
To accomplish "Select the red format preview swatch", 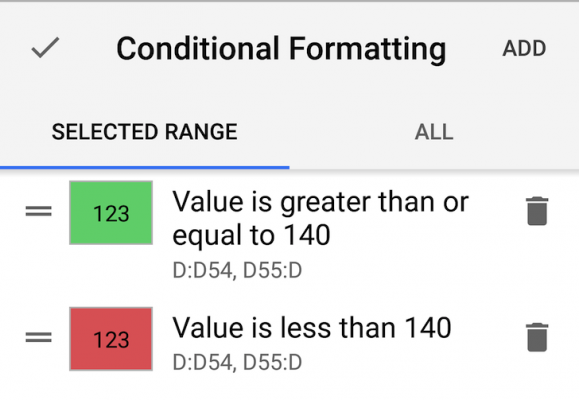I will coord(111,339).
